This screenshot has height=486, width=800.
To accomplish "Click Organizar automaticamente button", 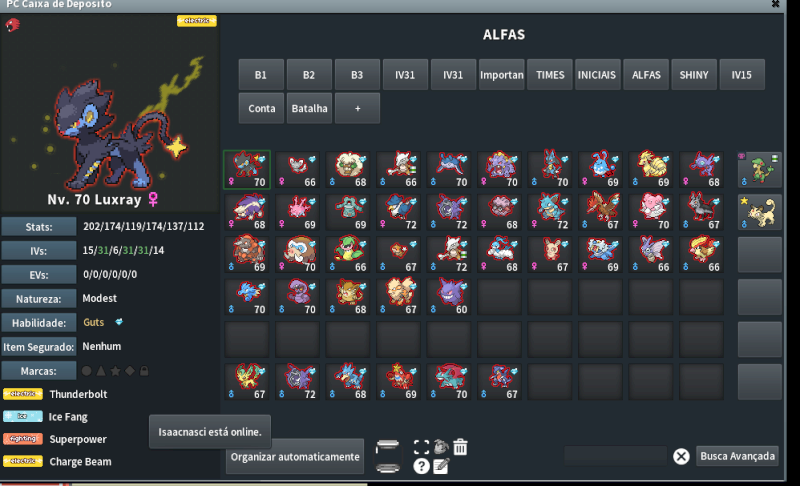I will (x=295, y=456).
